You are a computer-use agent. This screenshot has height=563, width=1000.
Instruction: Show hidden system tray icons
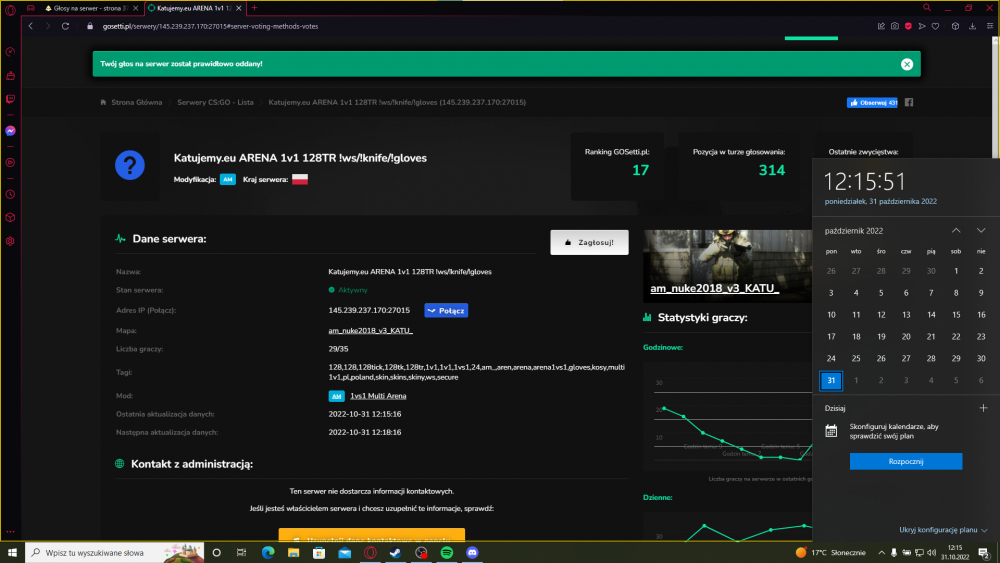tap(881, 553)
